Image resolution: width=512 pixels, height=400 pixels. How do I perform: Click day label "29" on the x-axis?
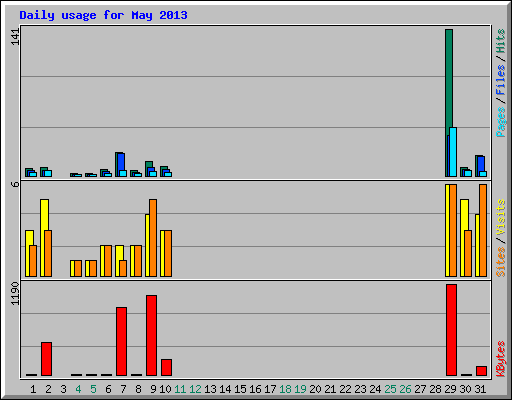point(450,389)
